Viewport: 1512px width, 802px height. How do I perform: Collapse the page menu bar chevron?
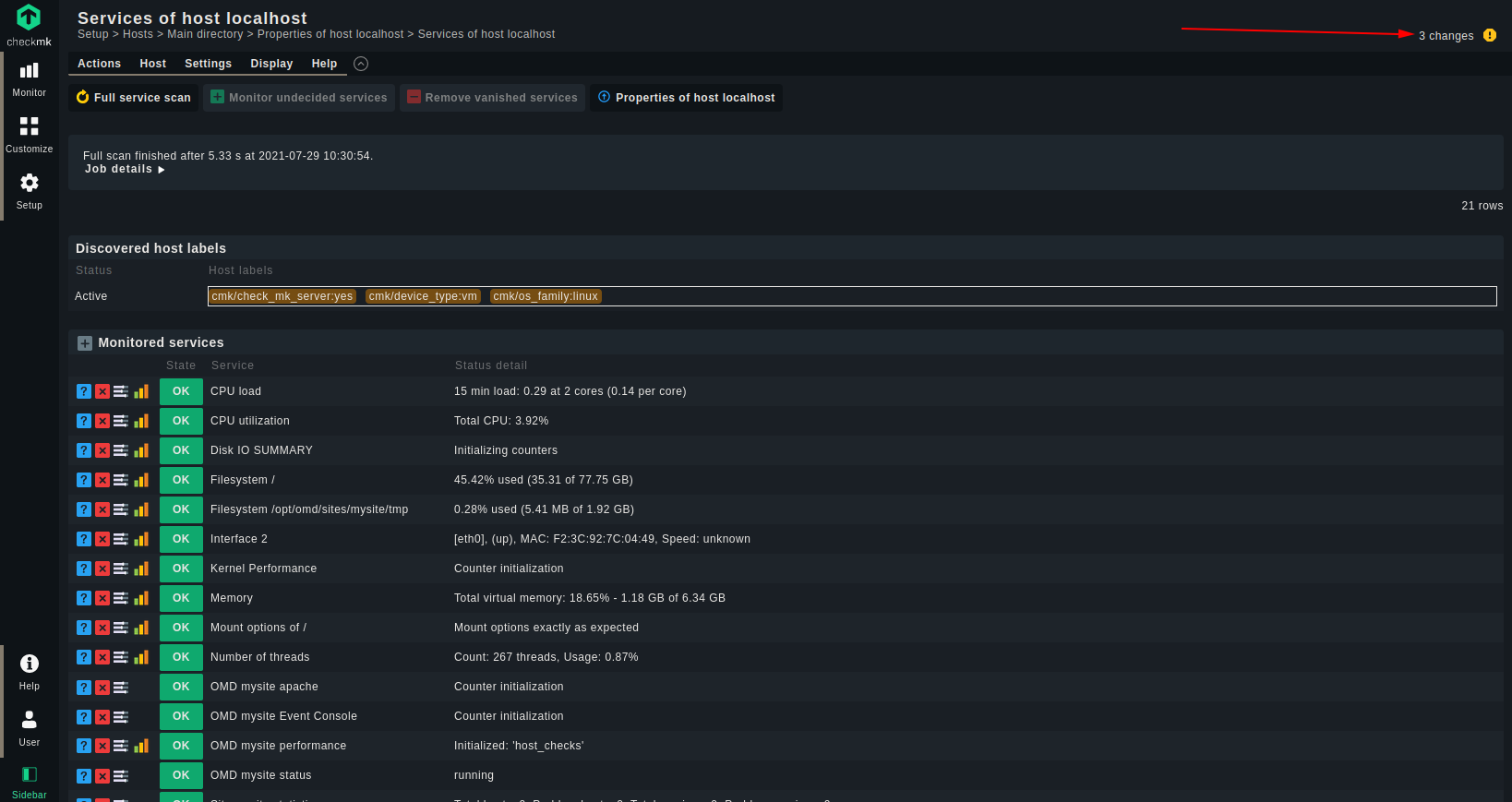click(x=361, y=64)
